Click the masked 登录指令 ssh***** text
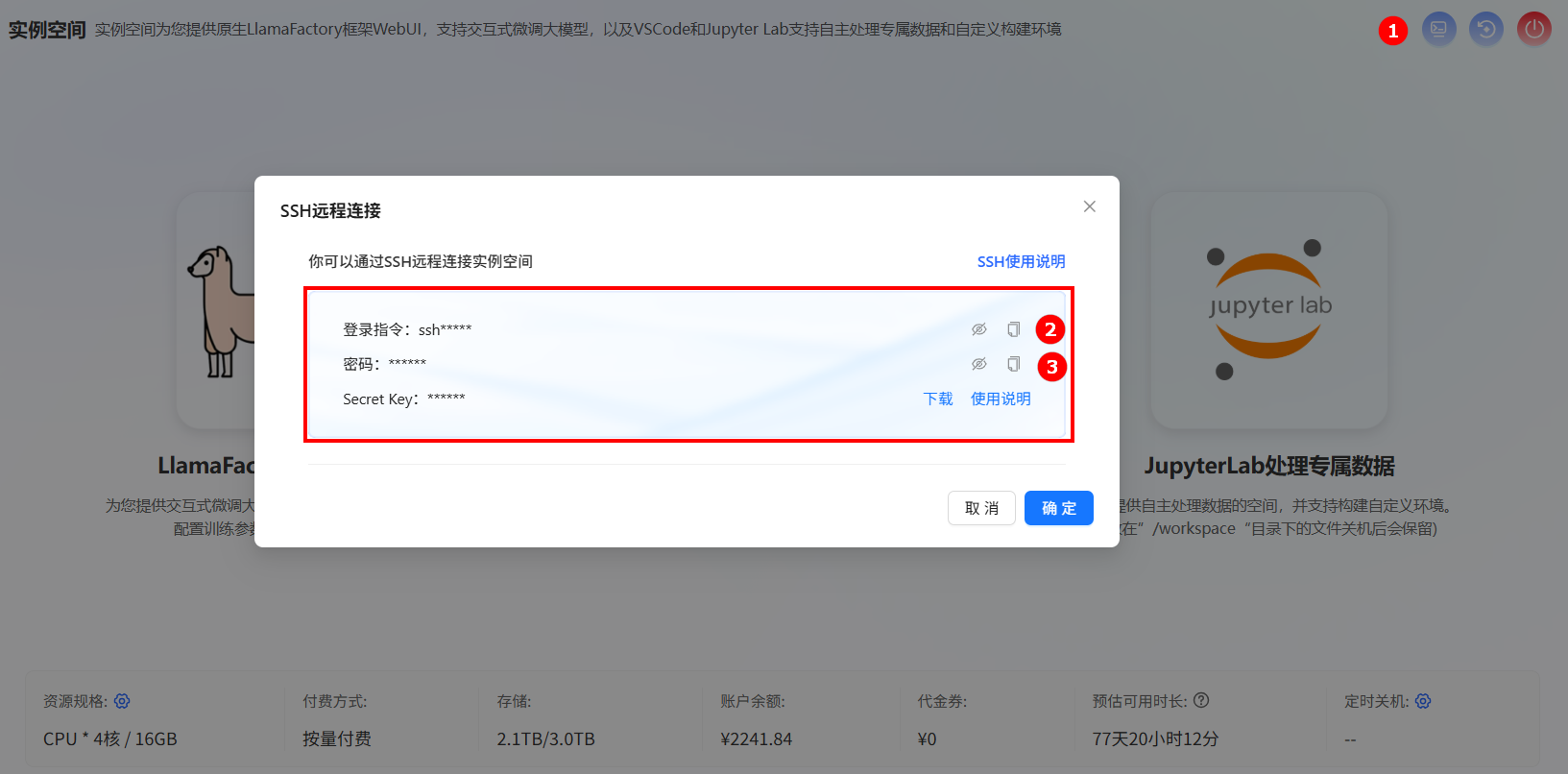1568x774 pixels. pyautogui.click(x=445, y=329)
